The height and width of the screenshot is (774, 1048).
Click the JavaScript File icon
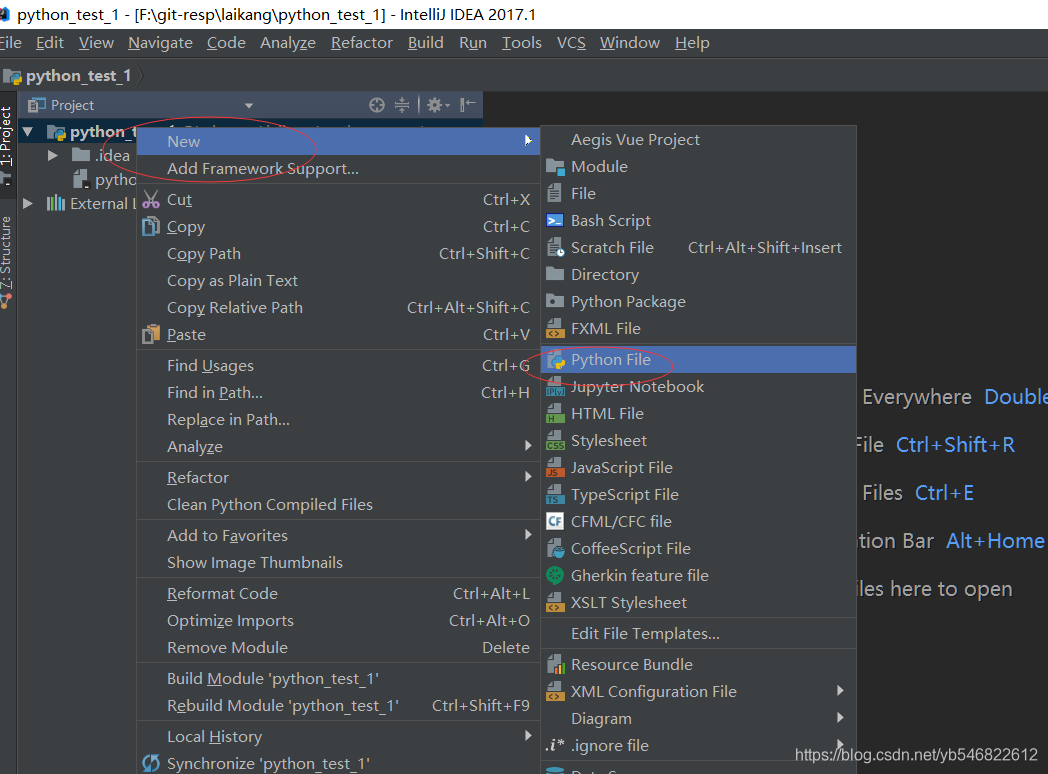click(x=555, y=468)
